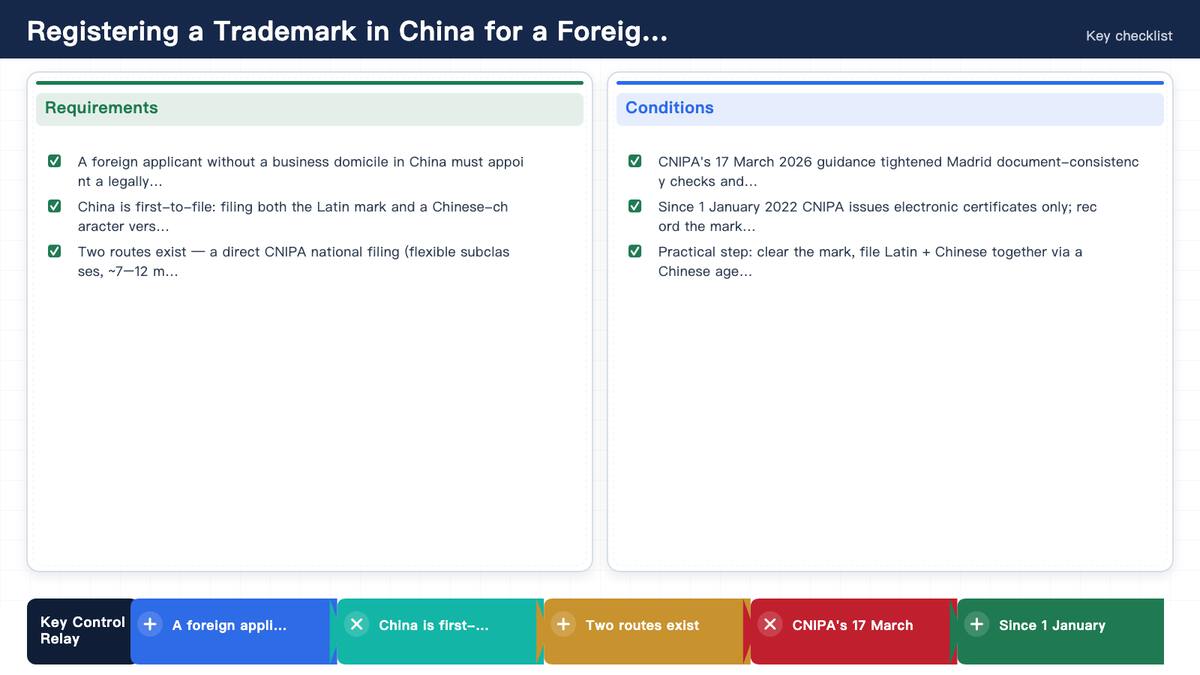Click X icon on 'CNIPA's 17 March' step

[770, 625]
